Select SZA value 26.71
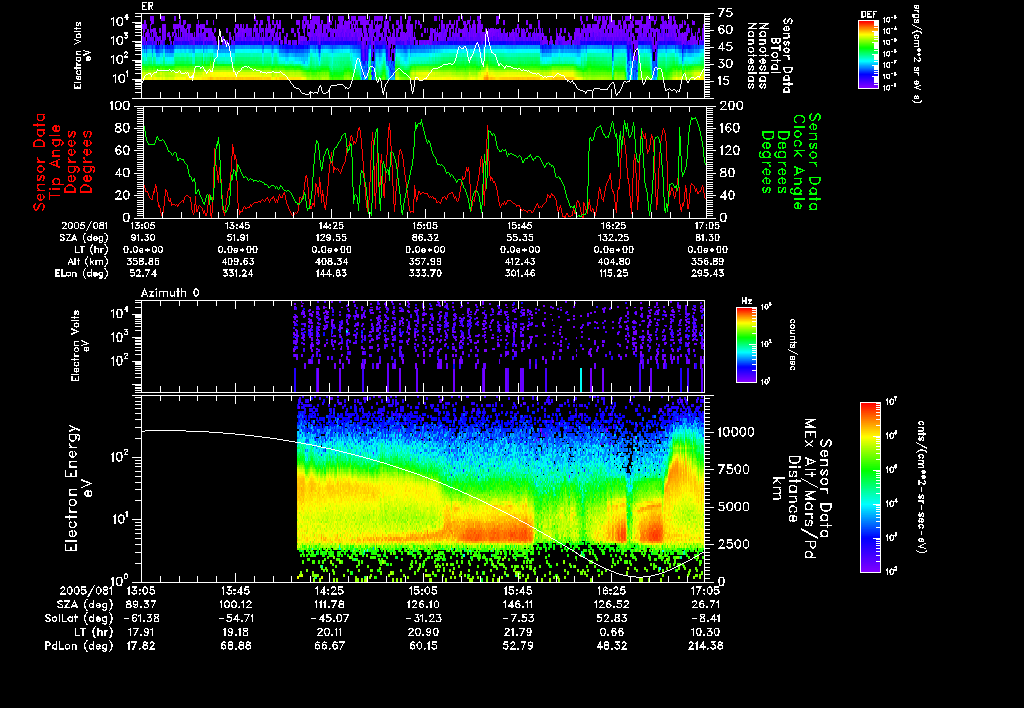Viewport: 1024px width, 708px height. click(705, 605)
